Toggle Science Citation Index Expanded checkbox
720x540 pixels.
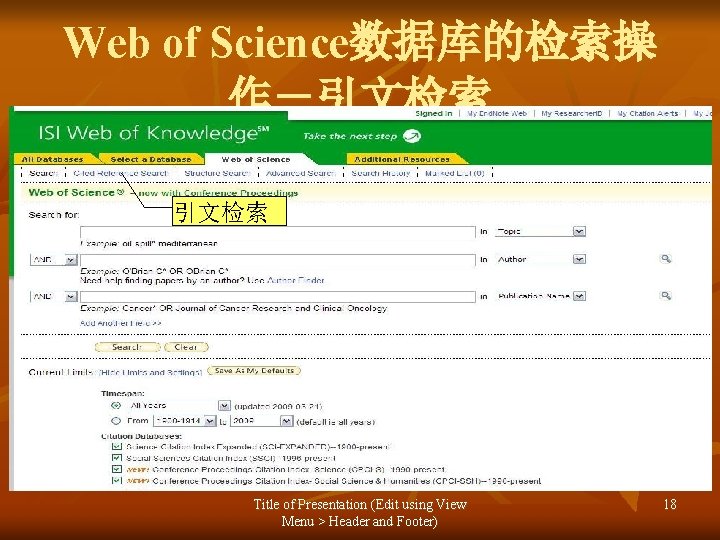117,446
